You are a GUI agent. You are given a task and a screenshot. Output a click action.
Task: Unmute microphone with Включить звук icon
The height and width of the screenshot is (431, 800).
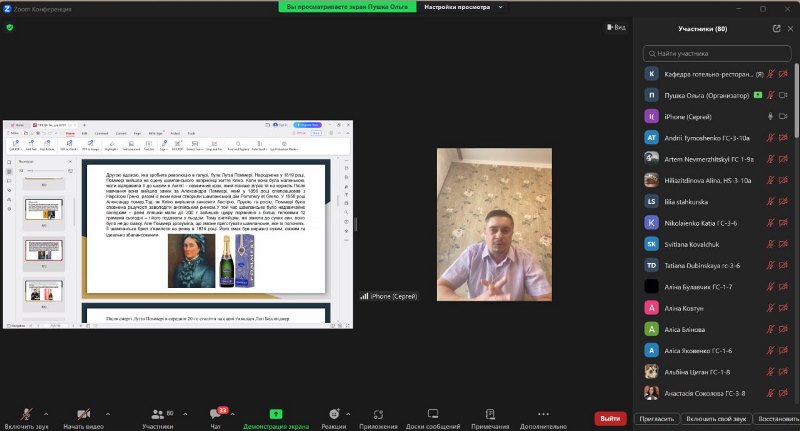pyautogui.click(x=27, y=415)
